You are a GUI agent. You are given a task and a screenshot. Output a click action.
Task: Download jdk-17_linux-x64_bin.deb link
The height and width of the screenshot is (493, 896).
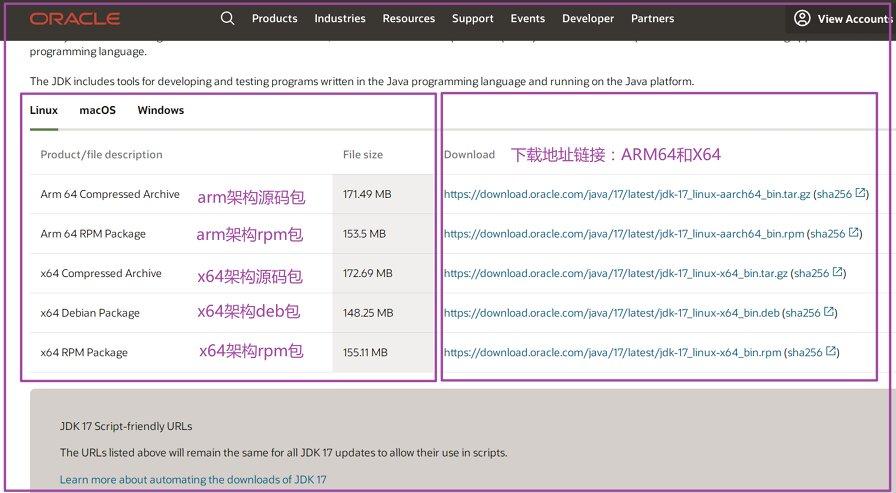click(611, 313)
